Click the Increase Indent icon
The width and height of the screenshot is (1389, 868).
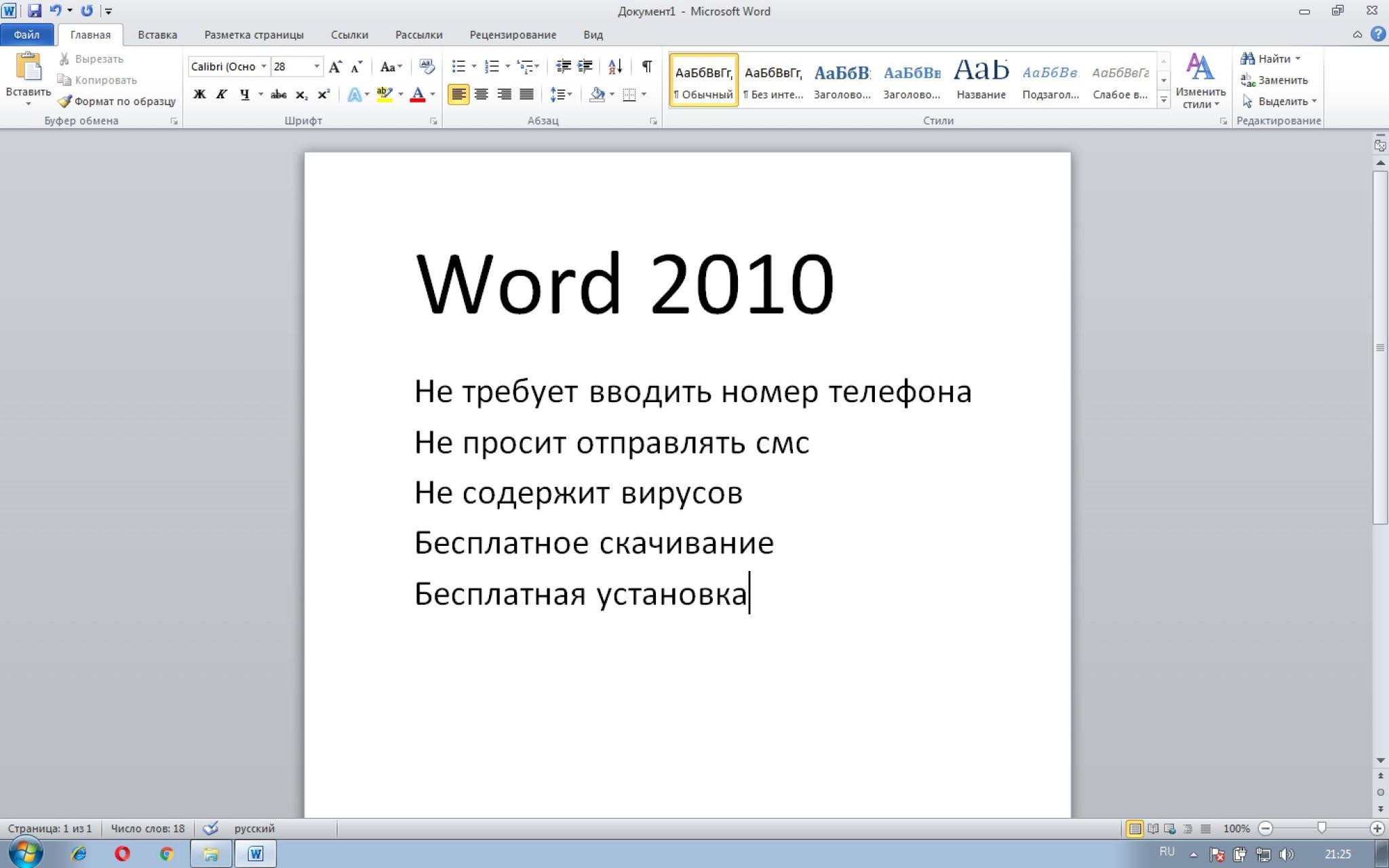pyautogui.click(x=587, y=67)
